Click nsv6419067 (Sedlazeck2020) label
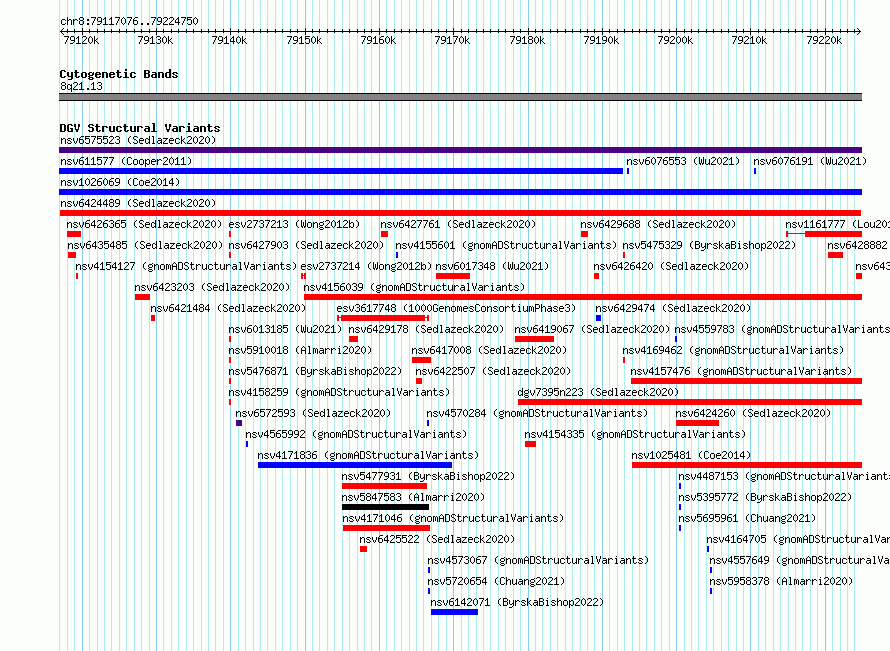The height and width of the screenshot is (651, 890). [x=593, y=329]
